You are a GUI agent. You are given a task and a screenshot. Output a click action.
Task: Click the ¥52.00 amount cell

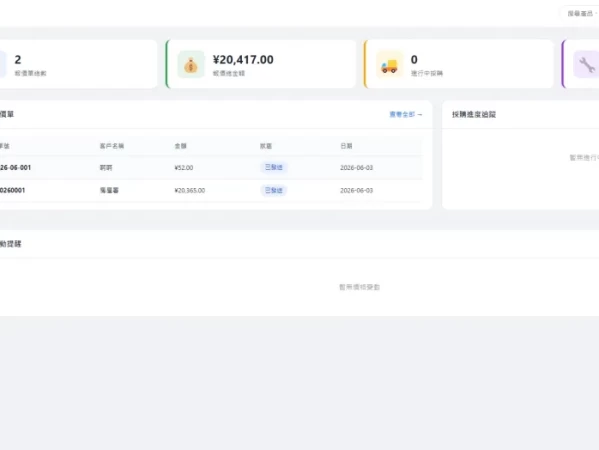(x=184, y=168)
